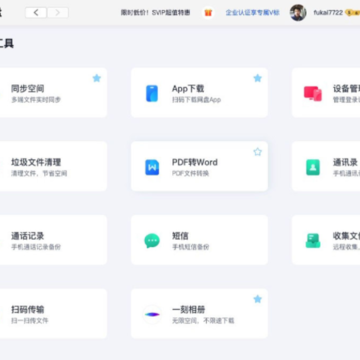Click the 清理文件，节省空间 description

(39, 173)
